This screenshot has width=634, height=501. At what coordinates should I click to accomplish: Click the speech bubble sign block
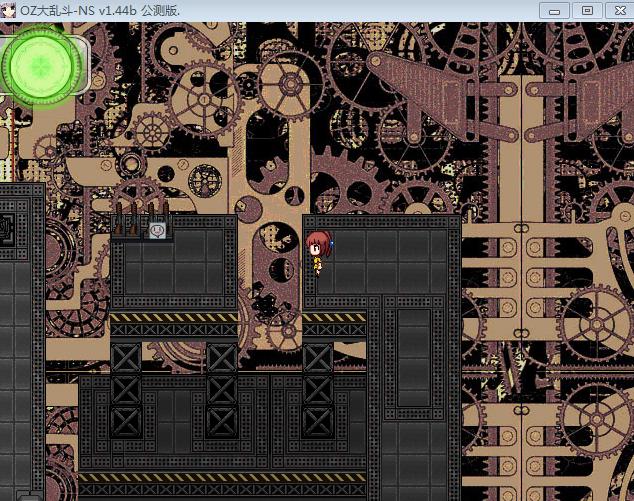coord(157,231)
